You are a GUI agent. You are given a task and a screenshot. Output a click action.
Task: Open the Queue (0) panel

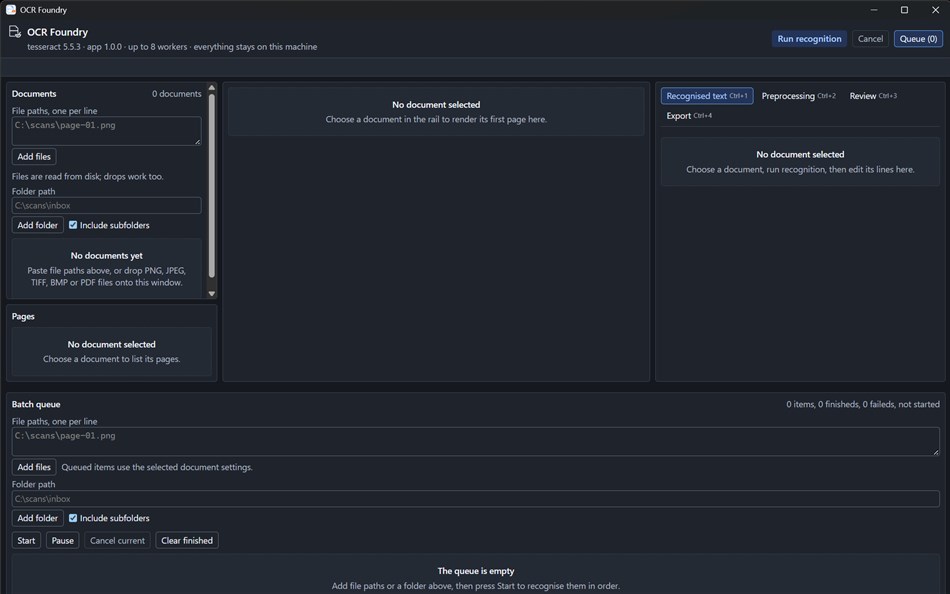(918, 39)
